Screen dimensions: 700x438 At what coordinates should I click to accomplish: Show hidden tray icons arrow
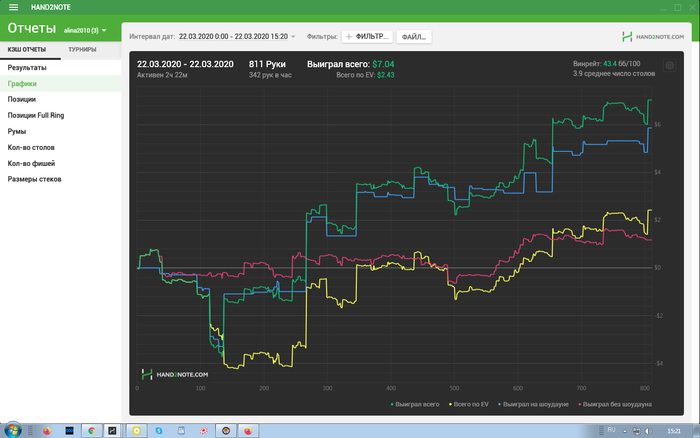click(625, 431)
